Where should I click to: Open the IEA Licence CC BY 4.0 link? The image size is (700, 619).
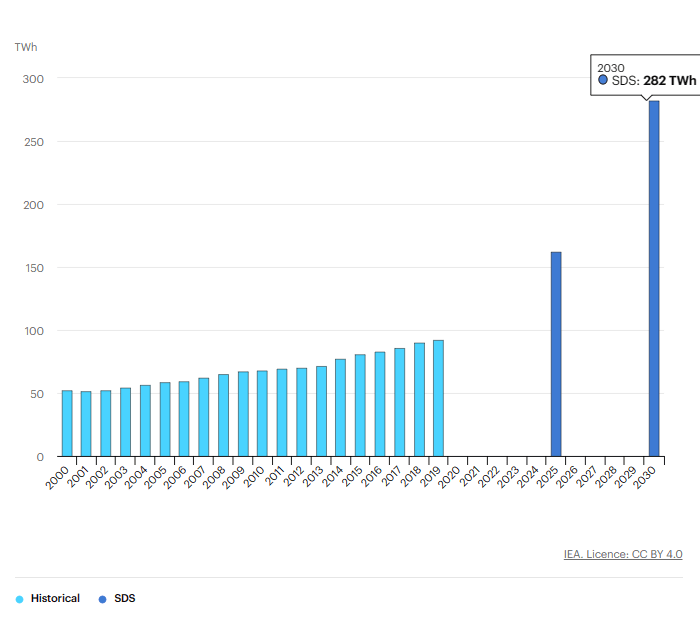tap(622, 554)
